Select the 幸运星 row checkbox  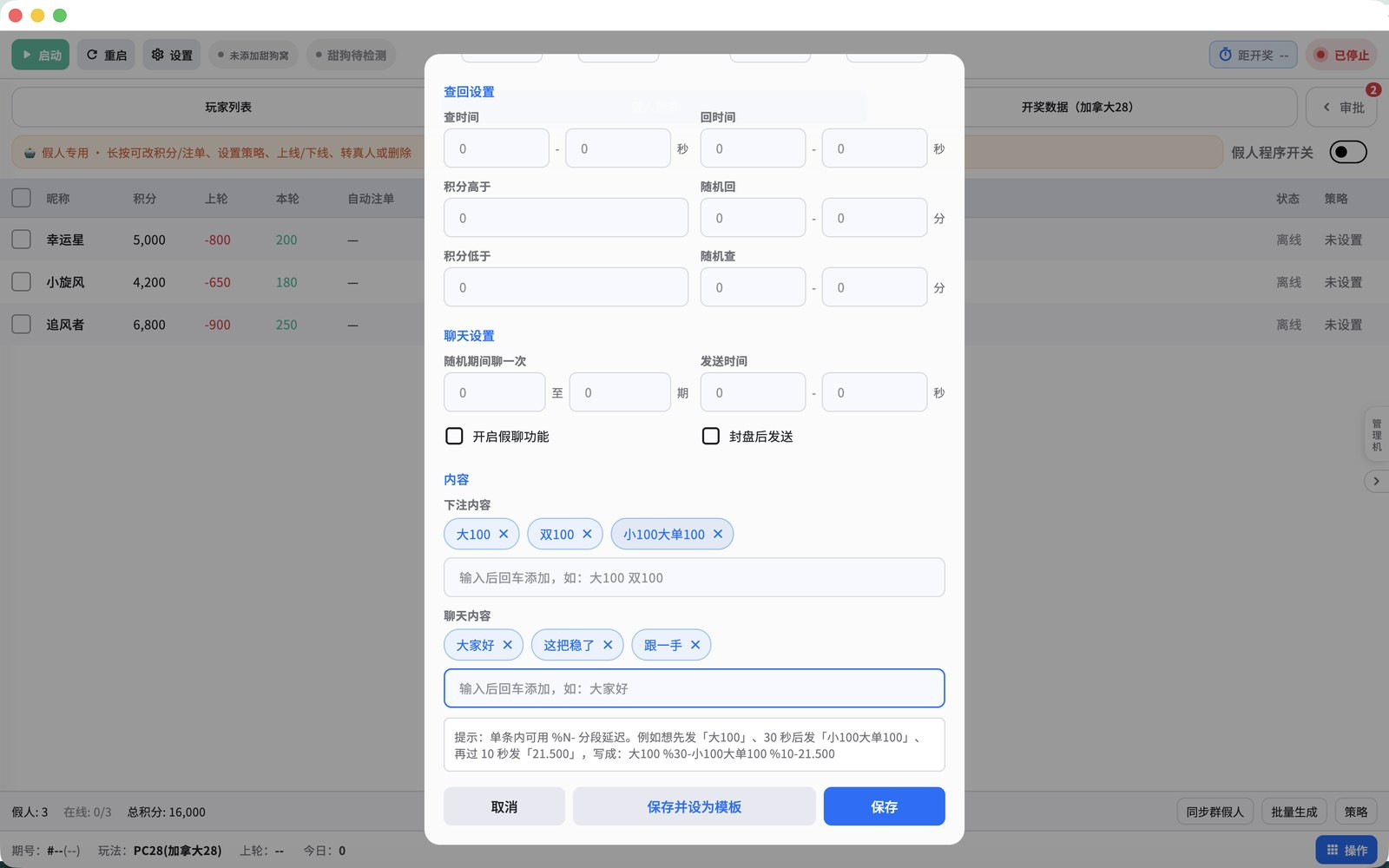pos(22,240)
